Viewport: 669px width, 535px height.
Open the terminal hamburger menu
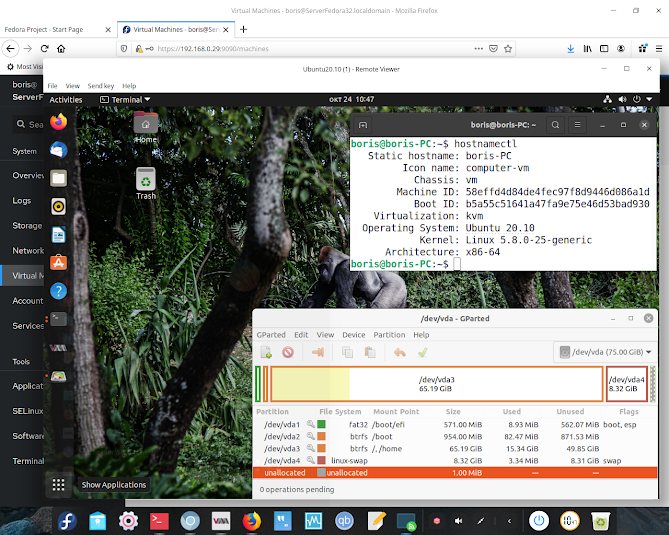(577, 125)
